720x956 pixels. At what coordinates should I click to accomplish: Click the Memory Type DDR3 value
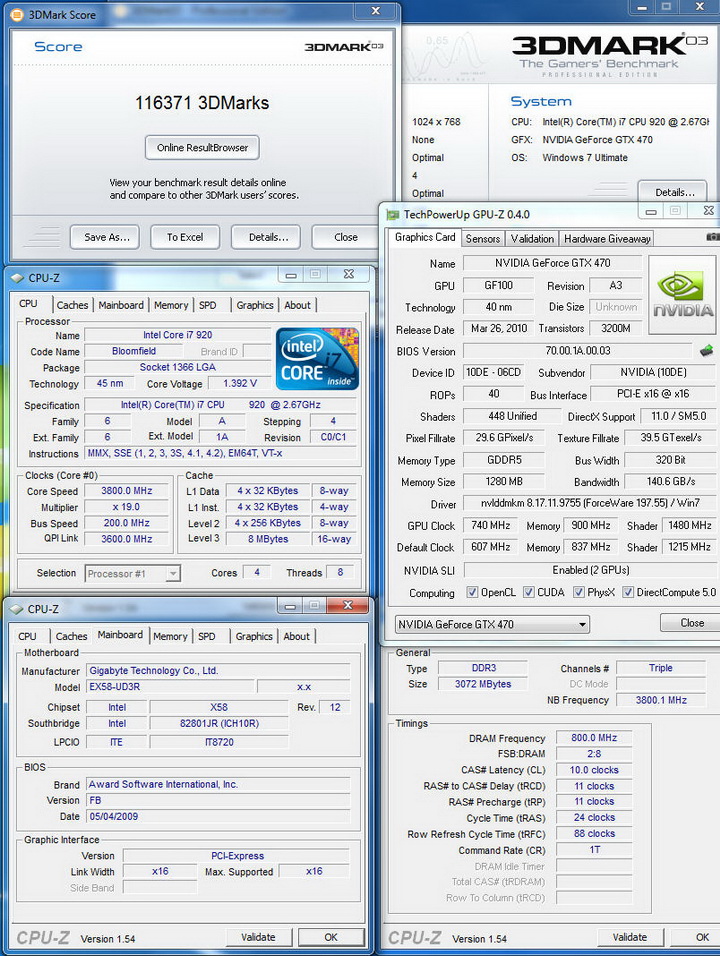pyautogui.click(x=483, y=668)
